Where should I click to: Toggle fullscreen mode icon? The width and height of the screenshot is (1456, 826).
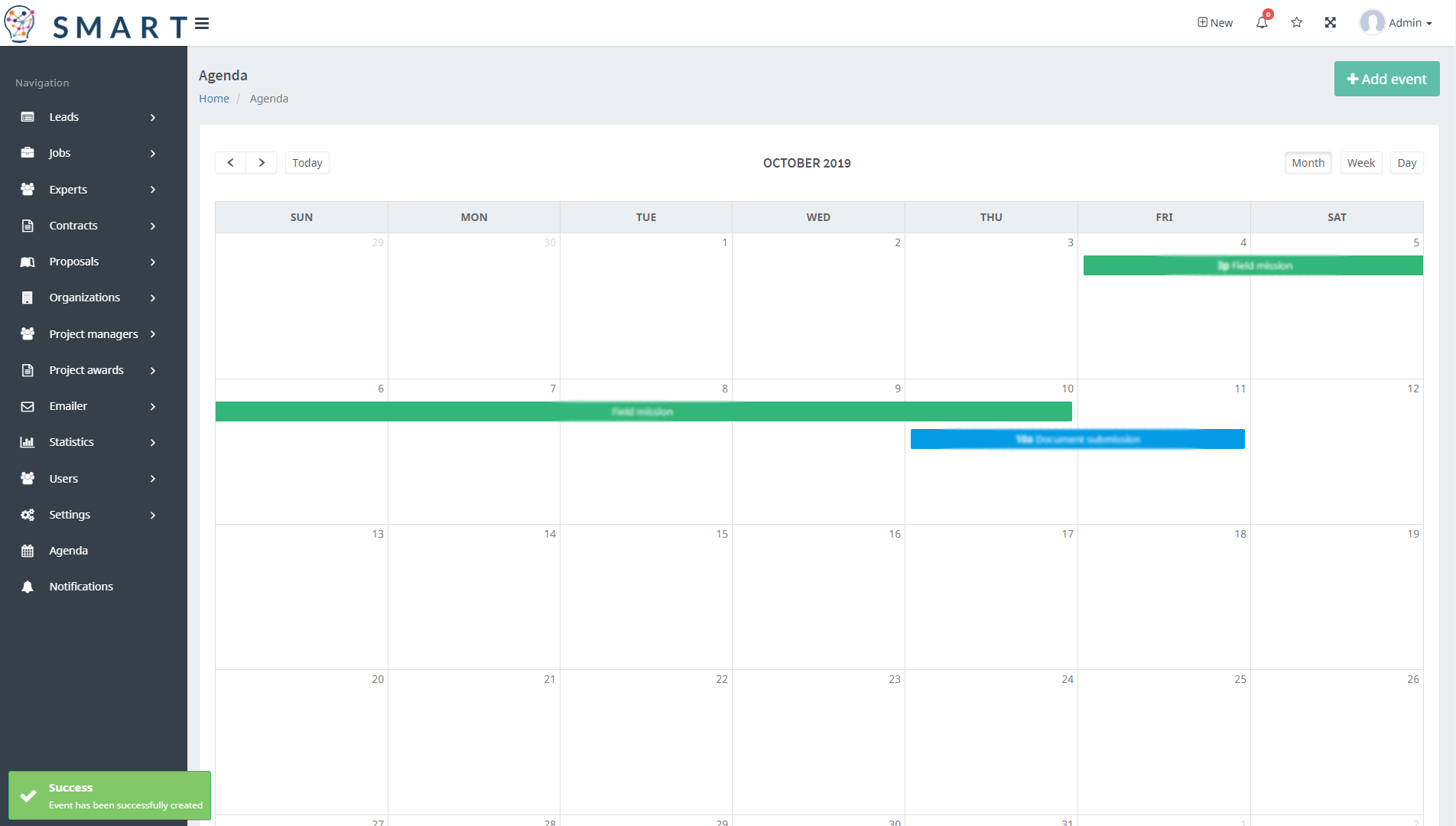[1331, 23]
